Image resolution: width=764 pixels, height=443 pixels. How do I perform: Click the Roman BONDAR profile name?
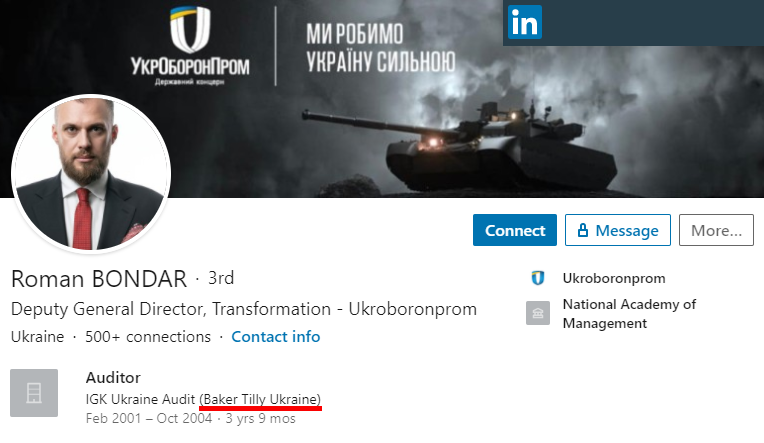(99, 279)
